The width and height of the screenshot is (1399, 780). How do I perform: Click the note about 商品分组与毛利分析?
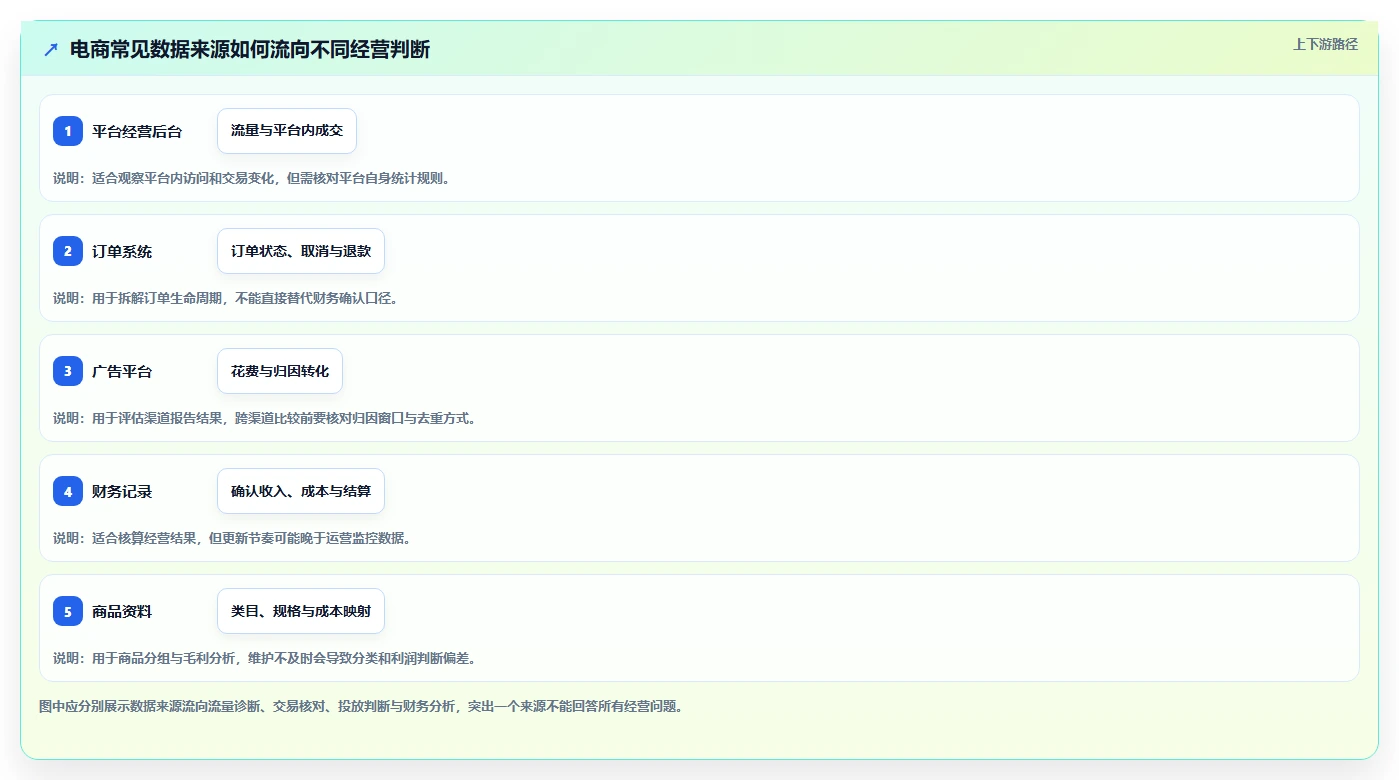[268, 658]
